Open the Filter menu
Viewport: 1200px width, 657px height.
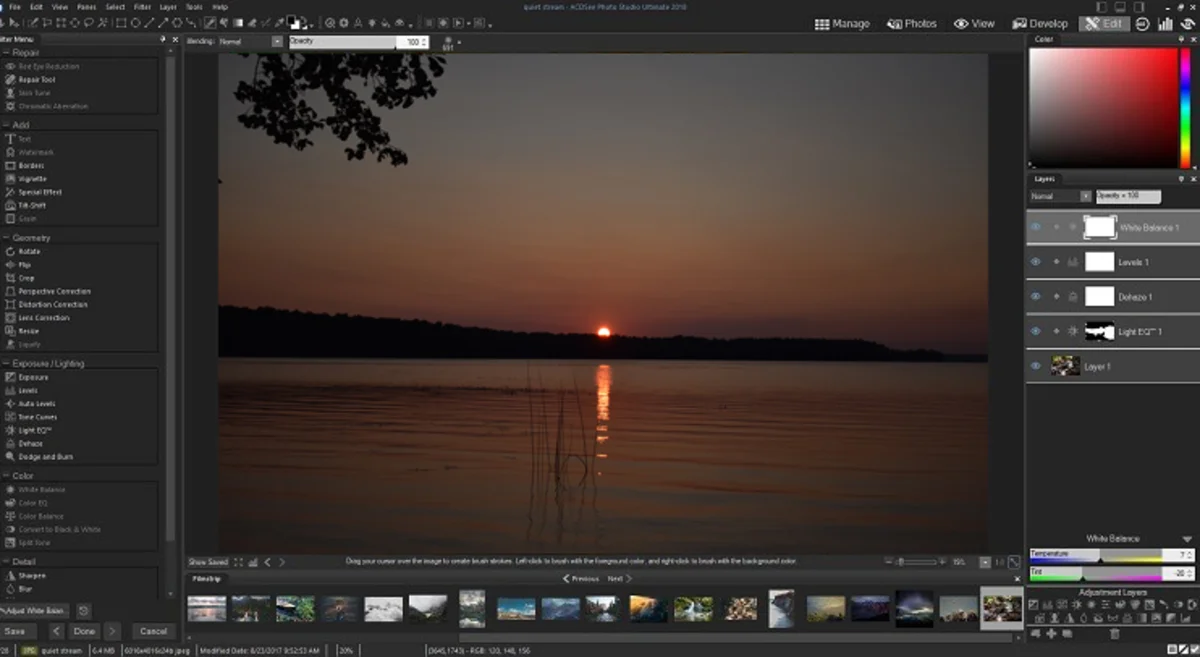coord(142,6)
